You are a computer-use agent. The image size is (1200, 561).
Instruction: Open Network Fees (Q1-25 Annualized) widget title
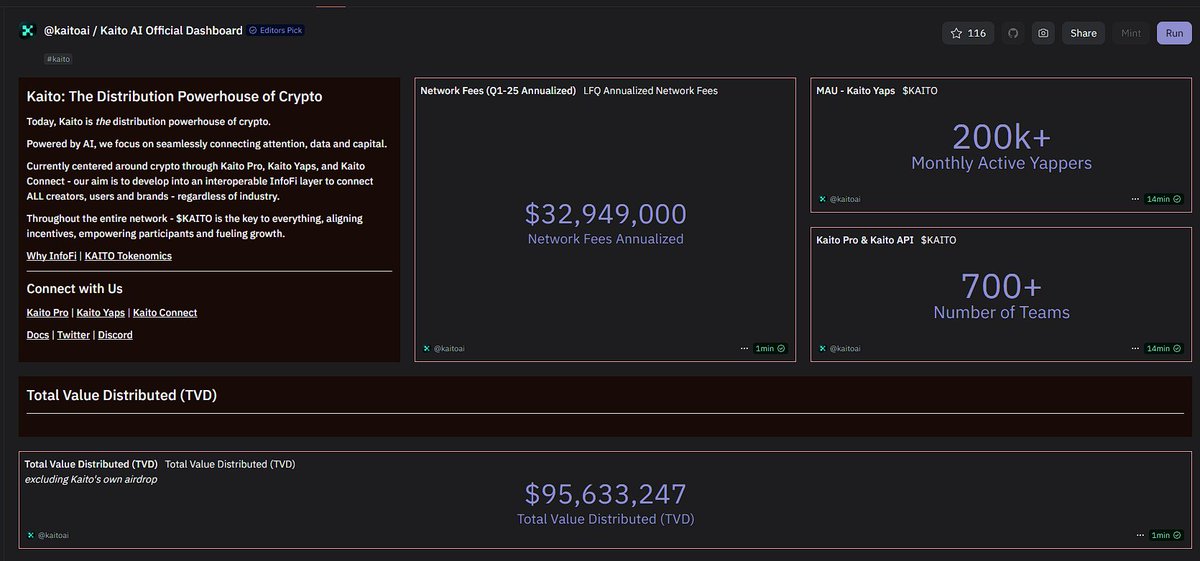coord(499,90)
